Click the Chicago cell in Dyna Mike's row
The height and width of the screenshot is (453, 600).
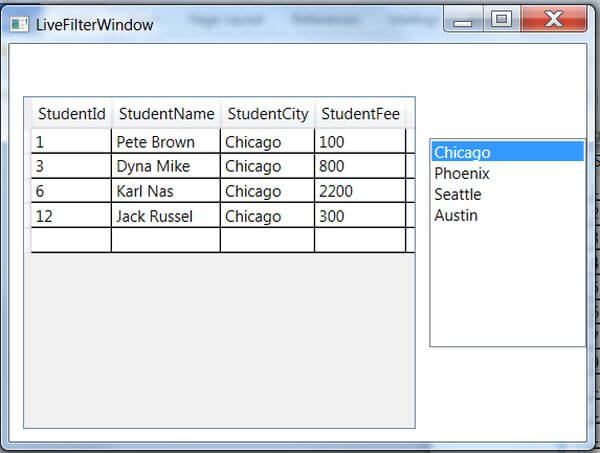click(267, 166)
